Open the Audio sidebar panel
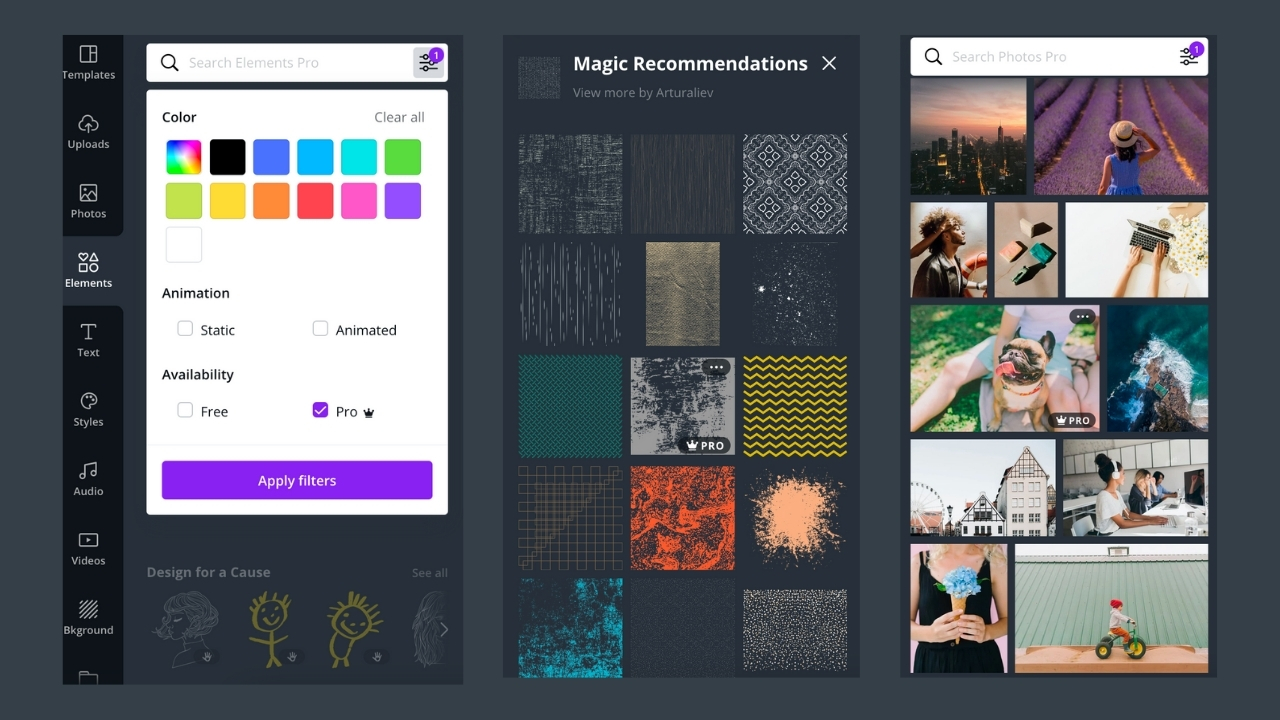This screenshot has height=720, width=1280. [x=88, y=478]
